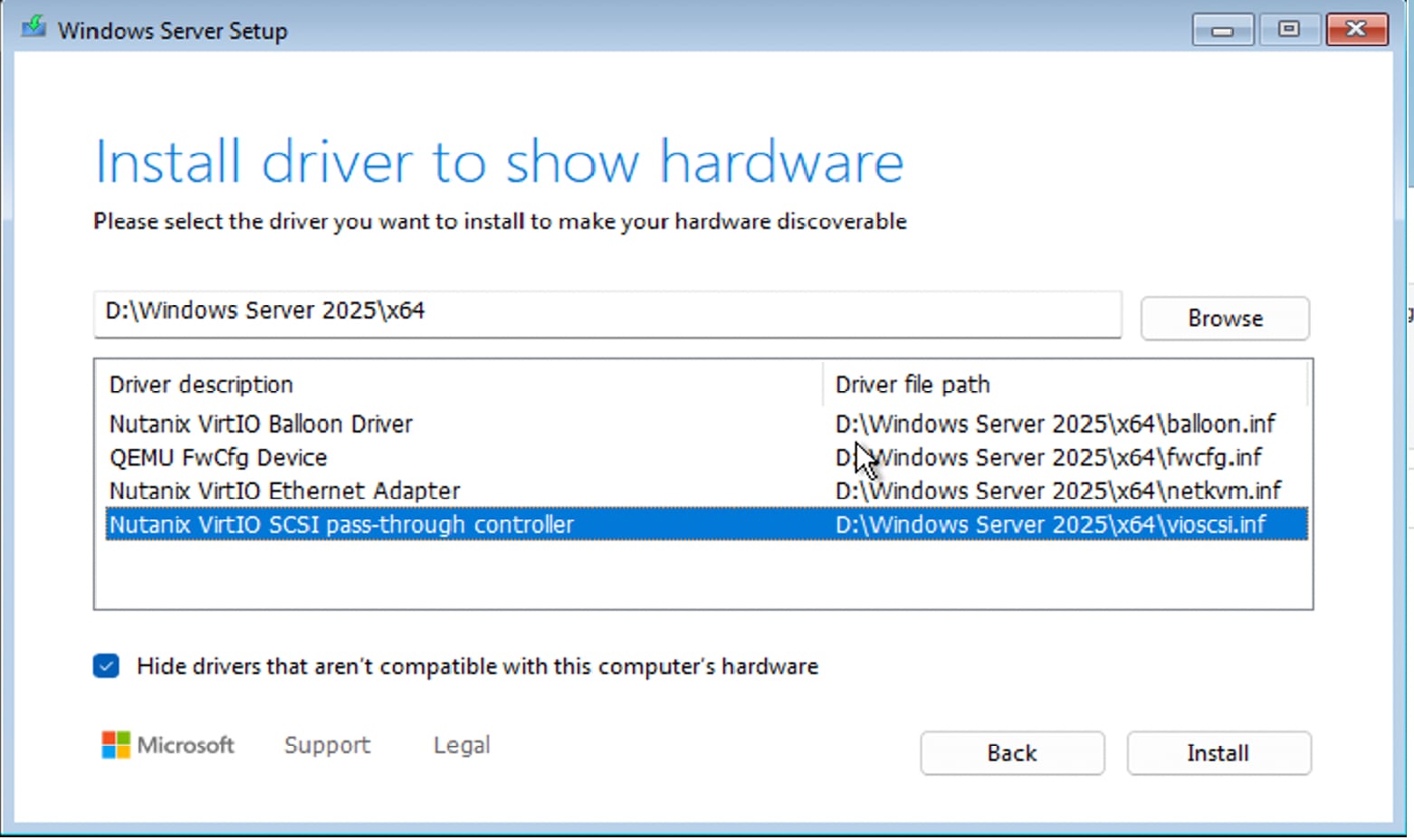Click the viosci.inf file path text

pyautogui.click(x=1050, y=524)
